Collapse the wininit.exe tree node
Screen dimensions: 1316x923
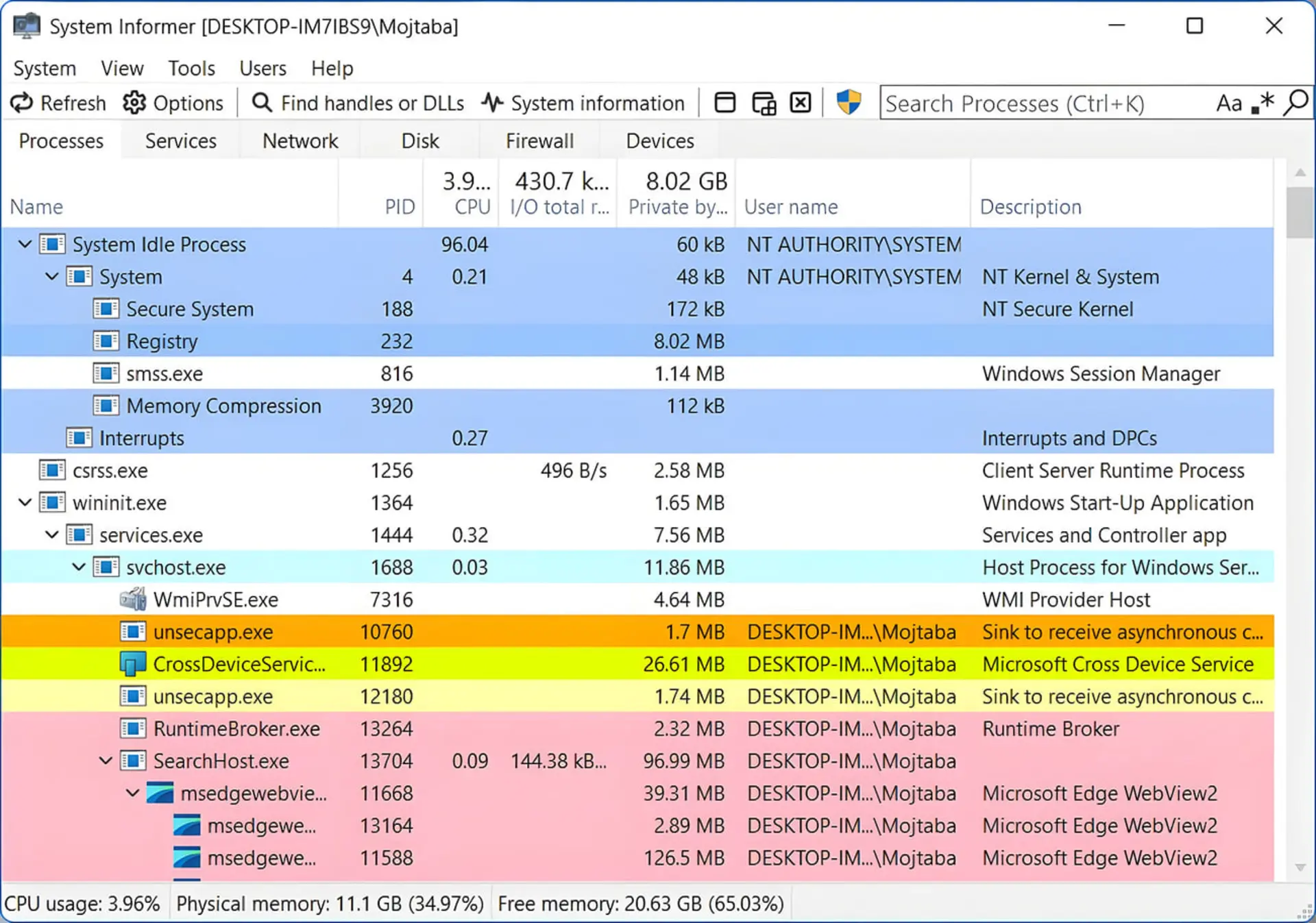(25, 502)
